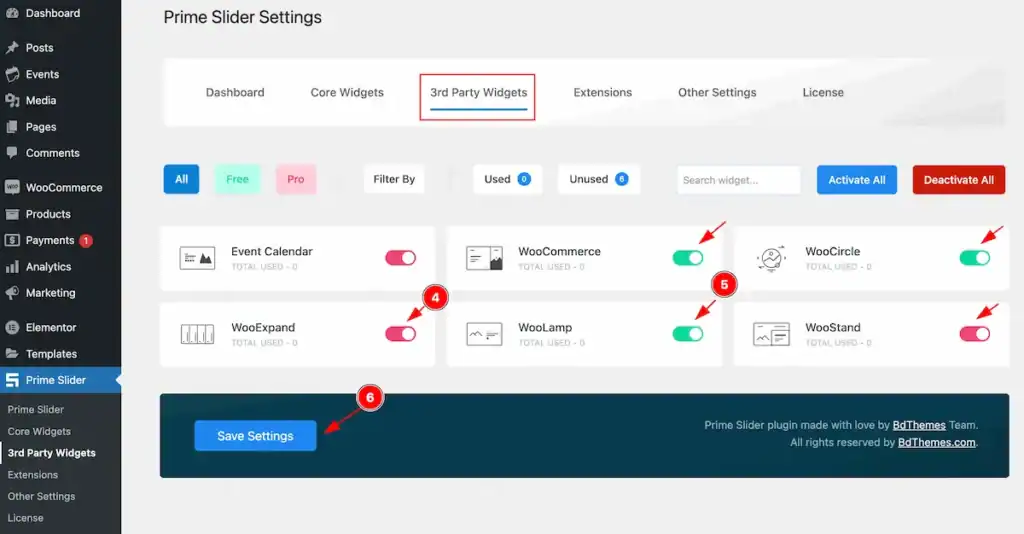Disable the WooCircle widget switch

[x=974, y=258]
